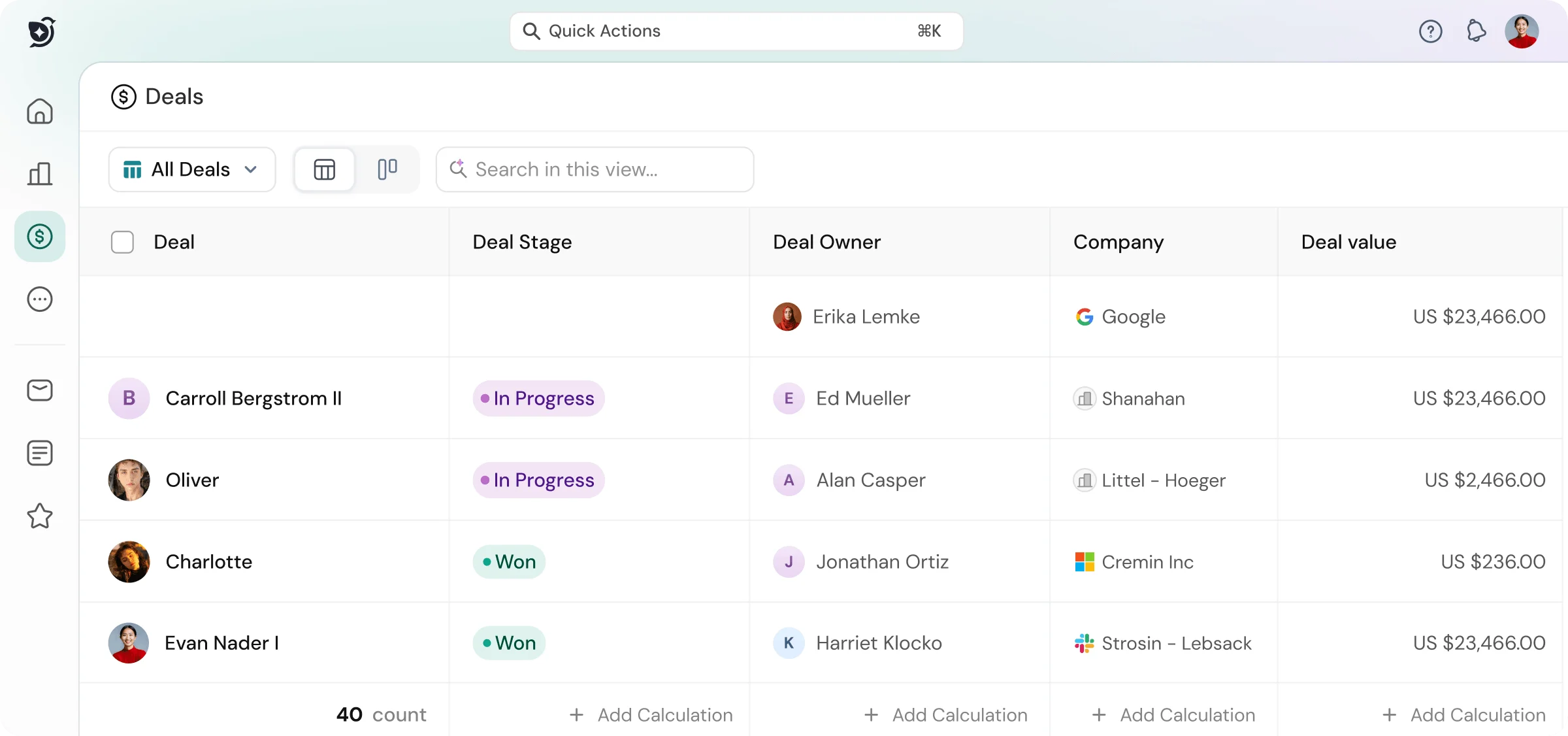Add Calculation under Company column
1568x736 pixels.
pyautogui.click(x=1173, y=715)
